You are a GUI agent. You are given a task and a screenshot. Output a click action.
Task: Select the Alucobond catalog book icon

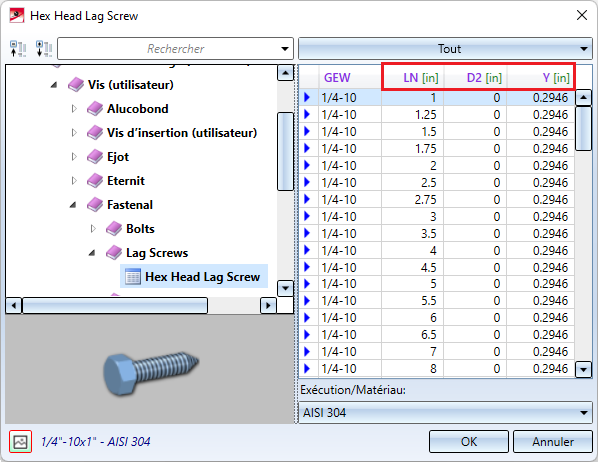[95, 109]
